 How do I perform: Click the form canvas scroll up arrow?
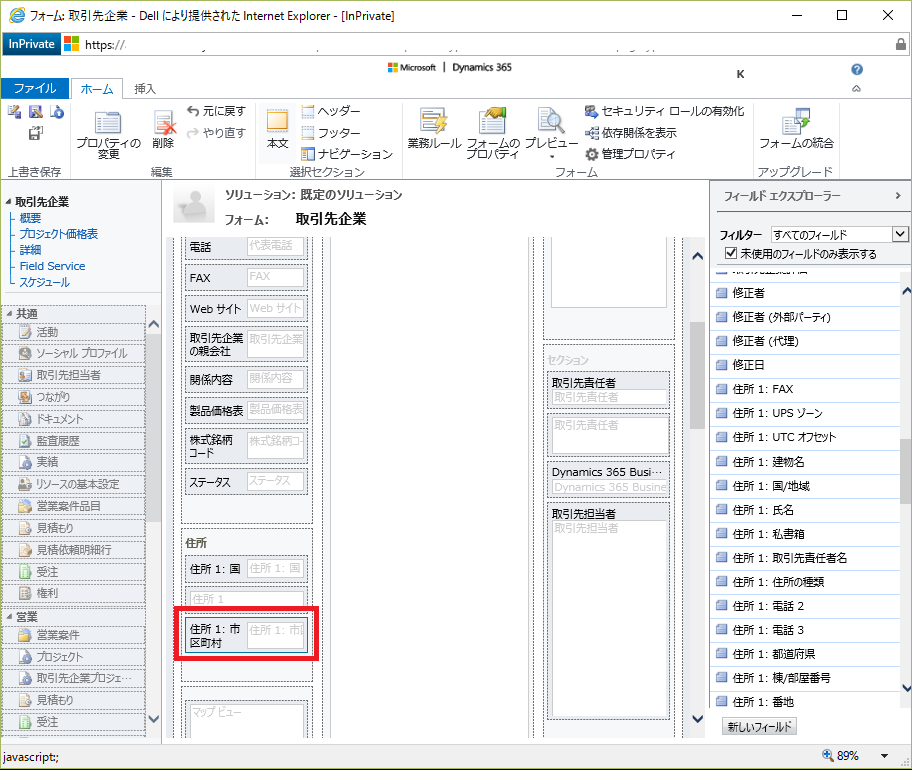697,256
